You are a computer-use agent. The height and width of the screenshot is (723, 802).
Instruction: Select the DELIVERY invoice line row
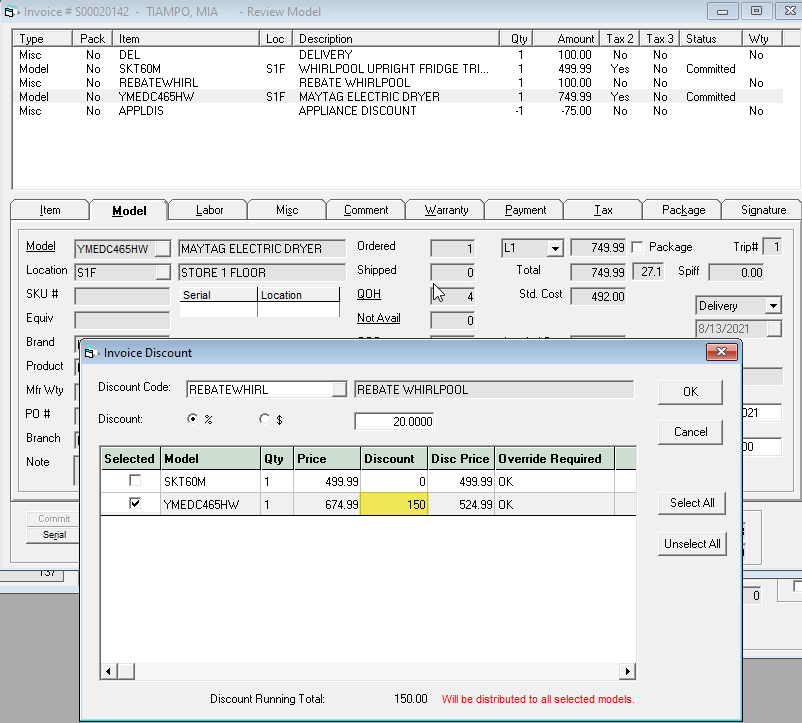click(x=398, y=55)
